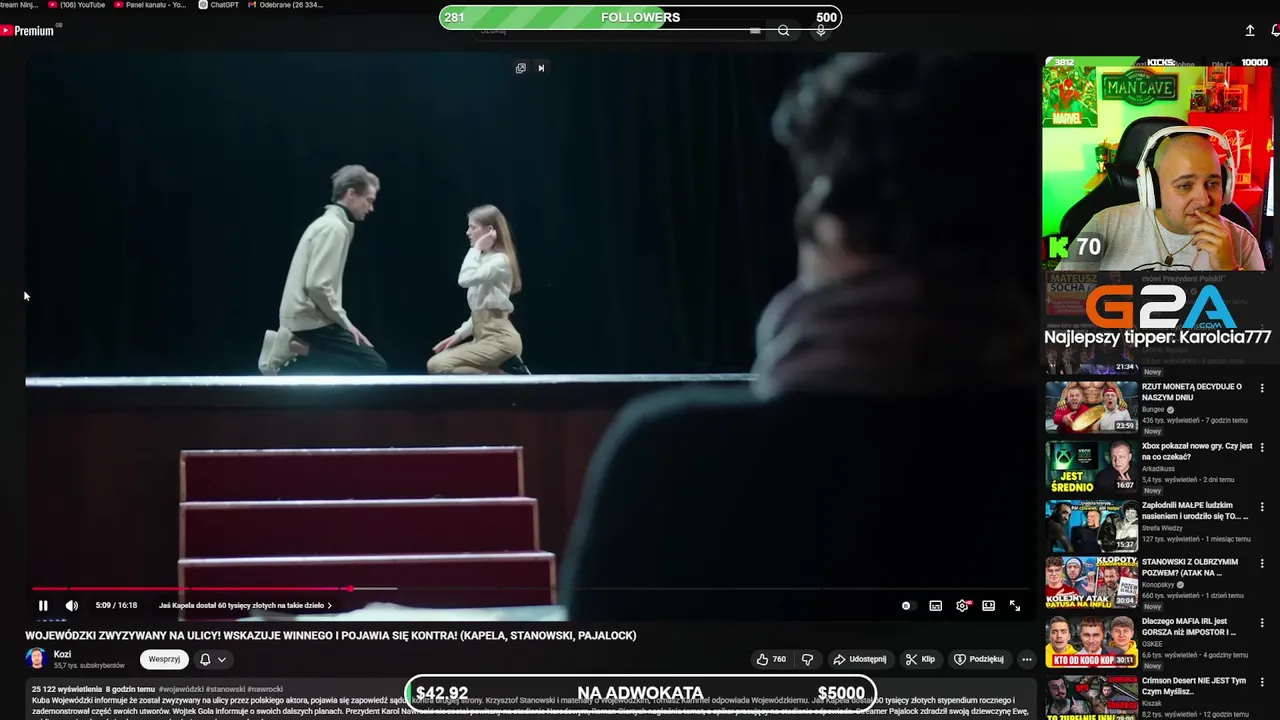Switch to 'tream Ninj...' browser tab
The height and width of the screenshot is (720, 1280).
click(x=20, y=5)
